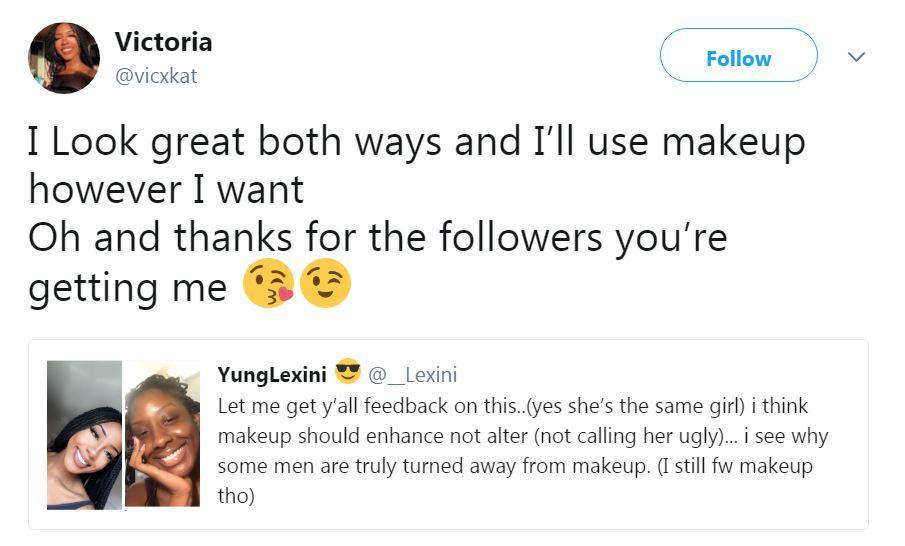The width and height of the screenshot is (905, 546).
Task: Open Victoria's profile avatar picture
Action: click(64, 58)
